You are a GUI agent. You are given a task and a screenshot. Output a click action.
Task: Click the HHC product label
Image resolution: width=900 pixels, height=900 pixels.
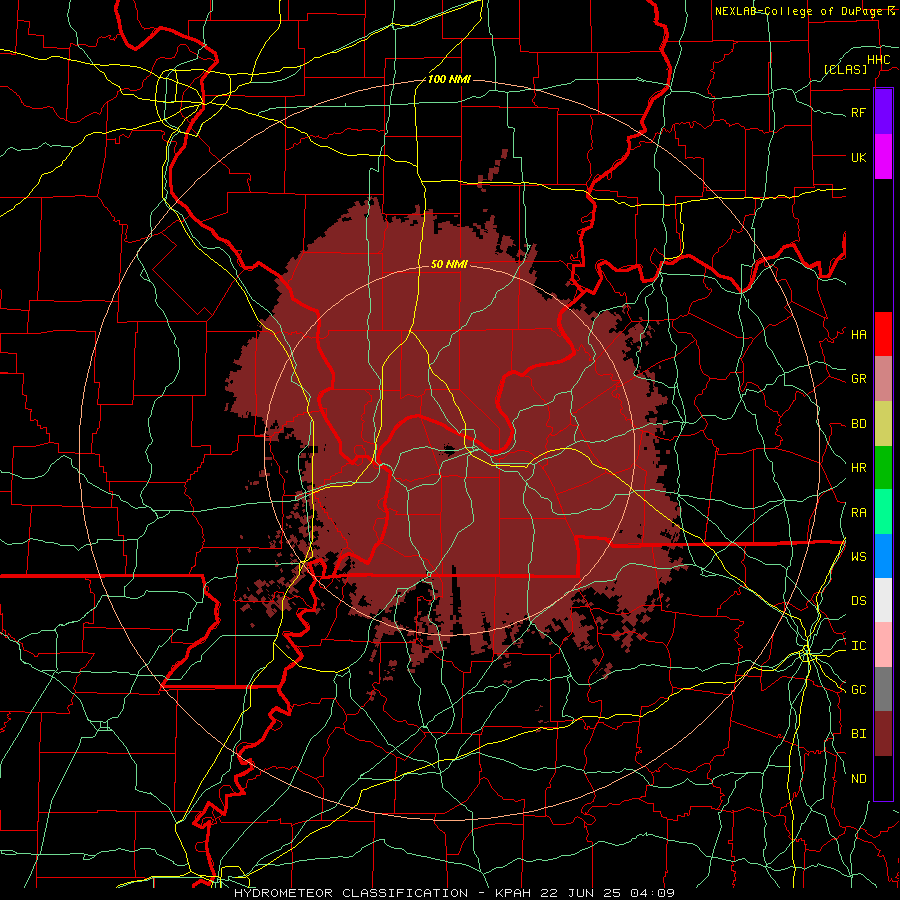878,60
